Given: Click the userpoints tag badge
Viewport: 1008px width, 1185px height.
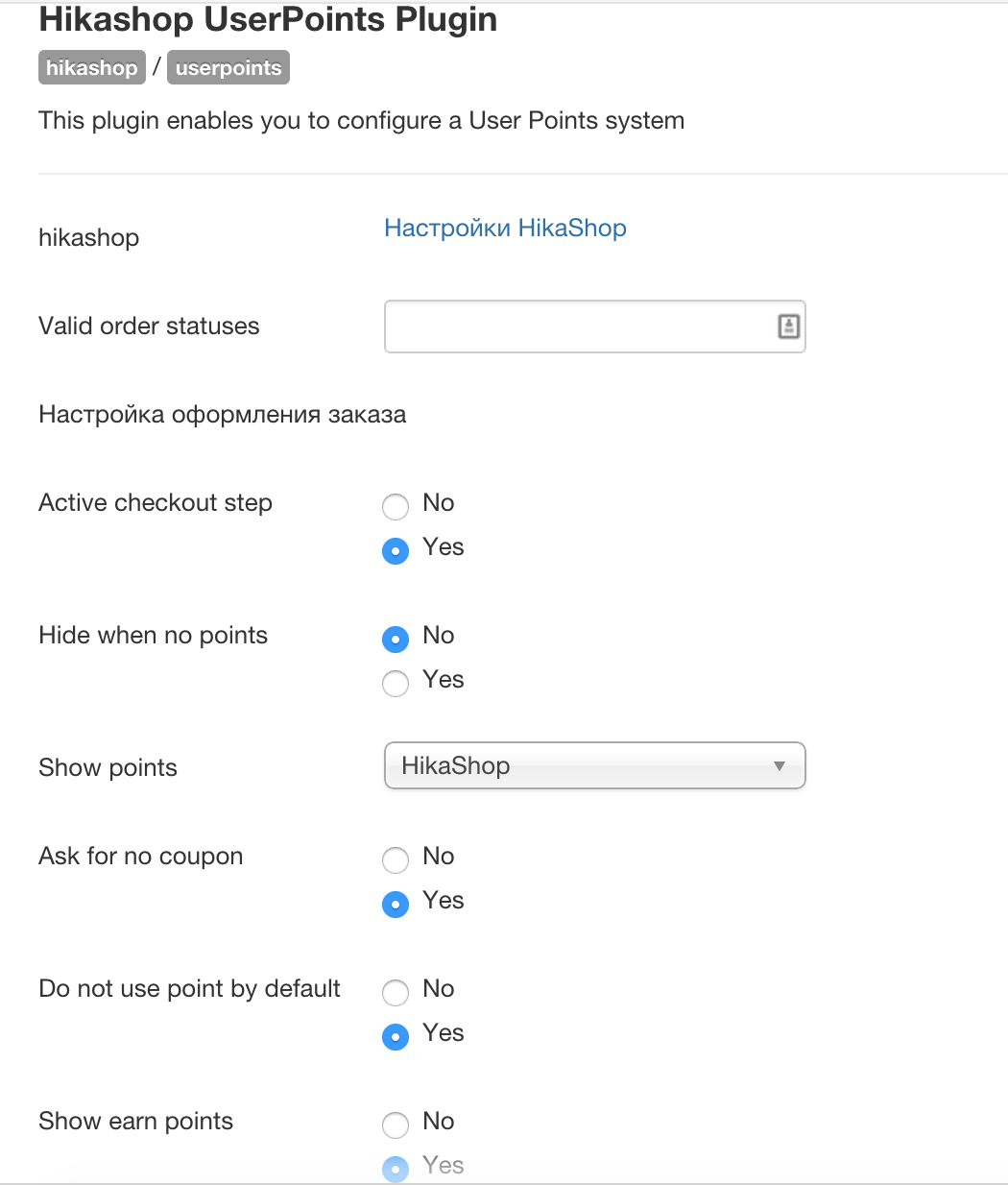Looking at the screenshot, I should (228, 68).
